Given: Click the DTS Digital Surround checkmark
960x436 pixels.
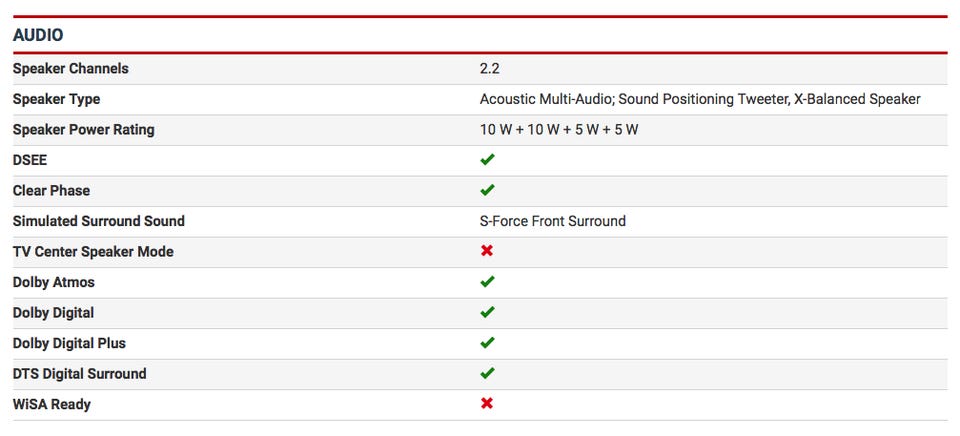Looking at the screenshot, I should [x=487, y=373].
